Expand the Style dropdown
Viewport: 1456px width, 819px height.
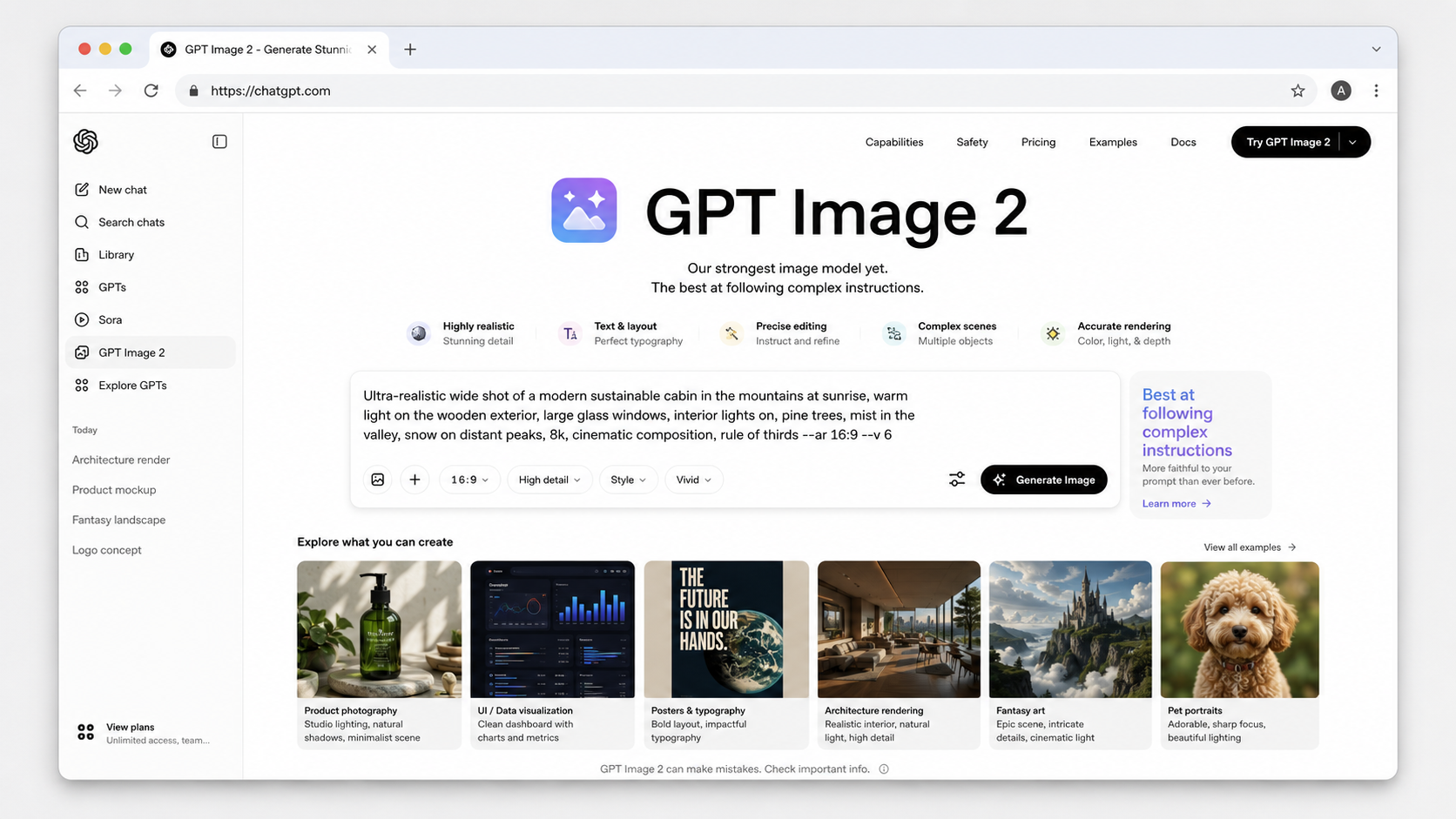pos(628,480)
